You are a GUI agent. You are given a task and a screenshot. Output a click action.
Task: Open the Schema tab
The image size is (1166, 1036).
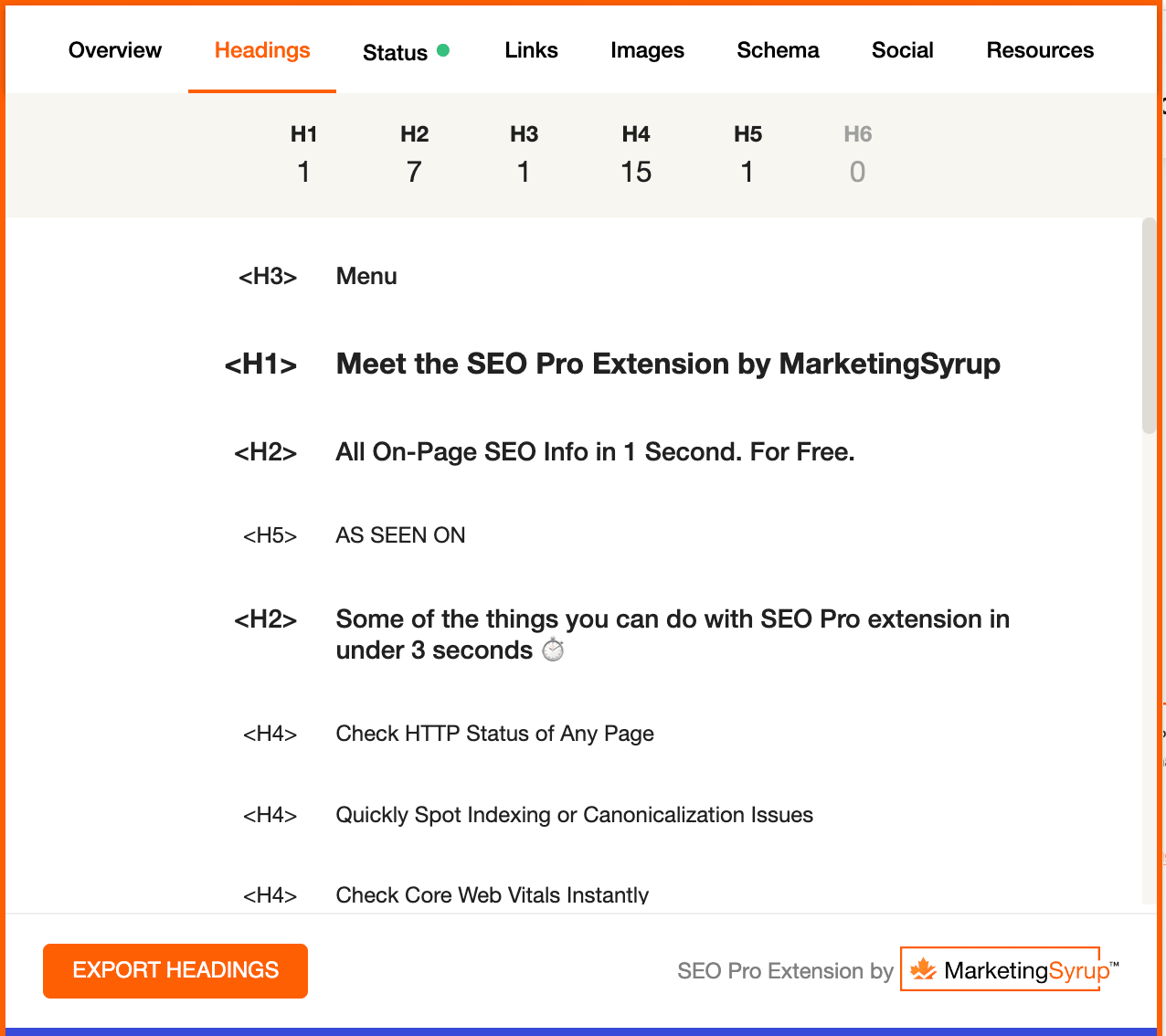tap(778, 50)
